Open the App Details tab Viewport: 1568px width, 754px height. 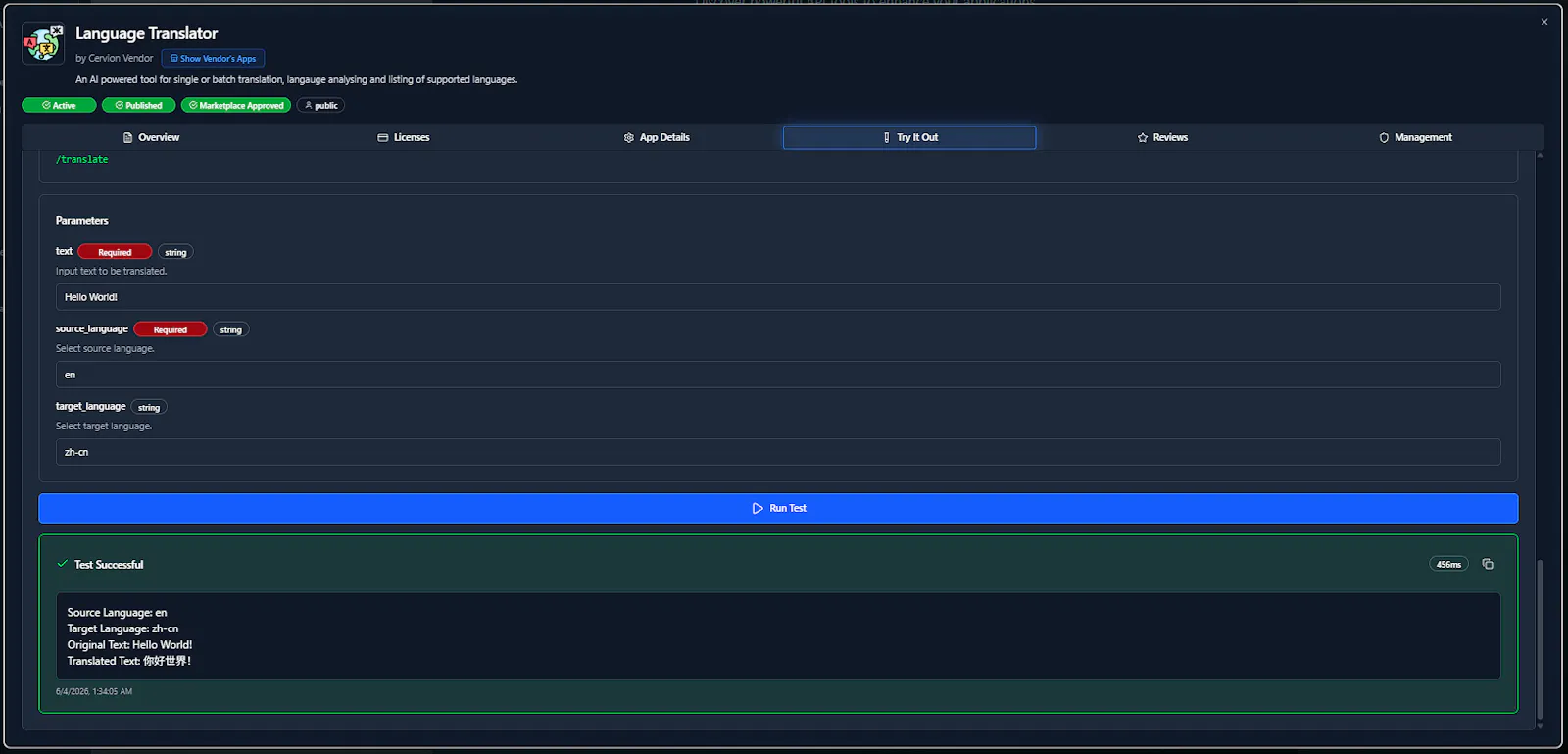pyautogui.click(x=657, y=137)
